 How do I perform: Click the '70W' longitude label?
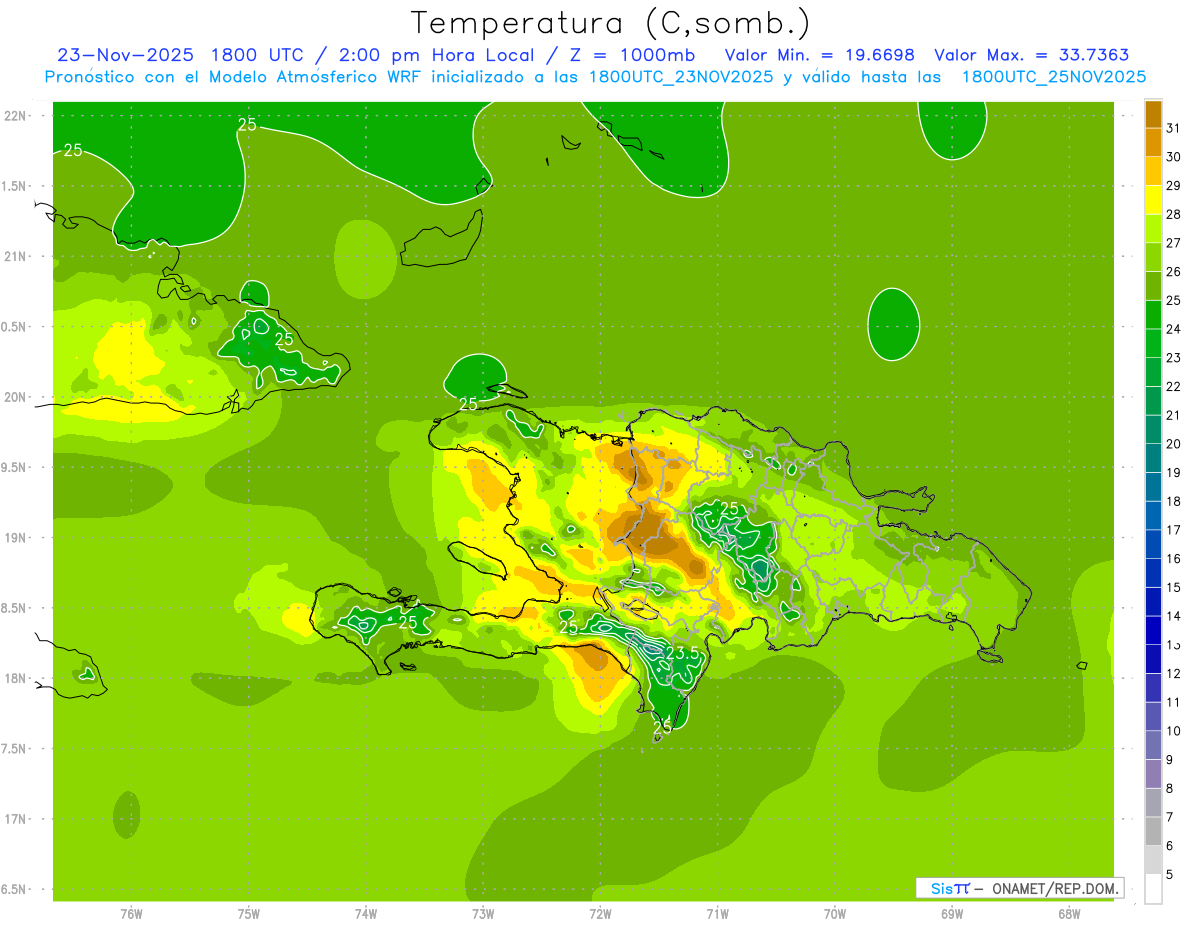[834, 913]
